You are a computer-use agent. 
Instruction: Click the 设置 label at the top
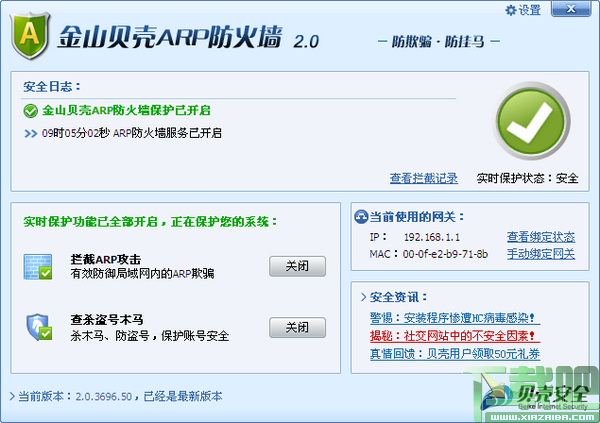click(530, 10)
